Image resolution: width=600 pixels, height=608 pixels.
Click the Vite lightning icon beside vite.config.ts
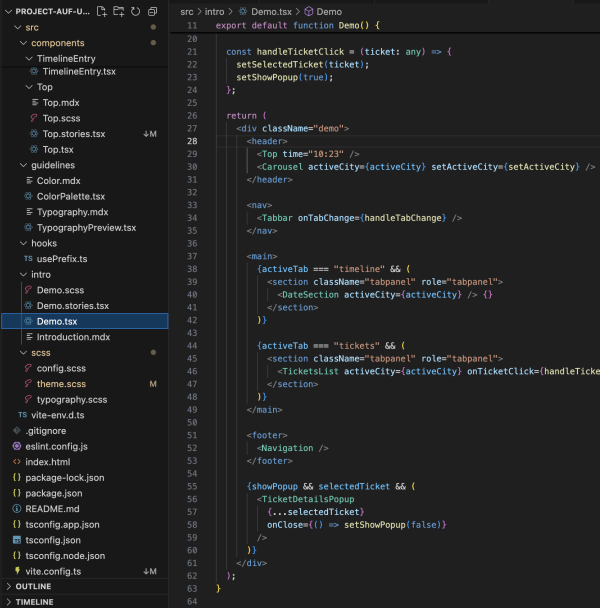click(17, 571)
